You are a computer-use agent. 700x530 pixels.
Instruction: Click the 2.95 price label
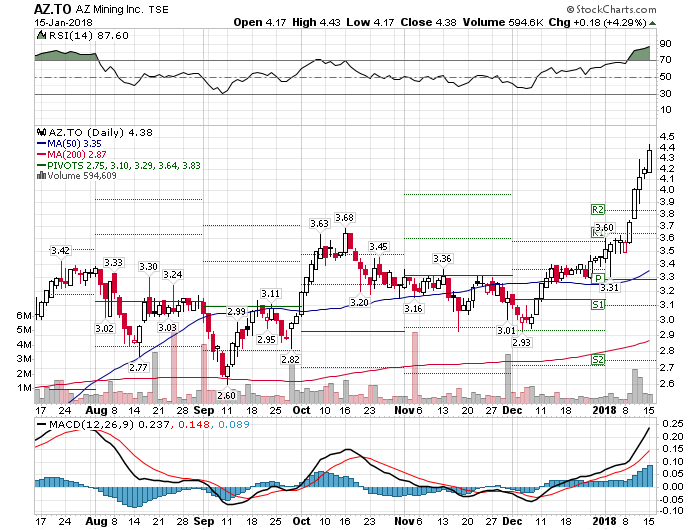[266, 339]
